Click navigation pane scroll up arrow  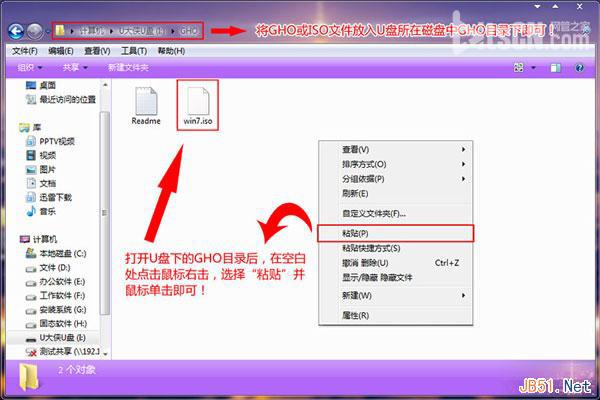[x=105, y=85]
